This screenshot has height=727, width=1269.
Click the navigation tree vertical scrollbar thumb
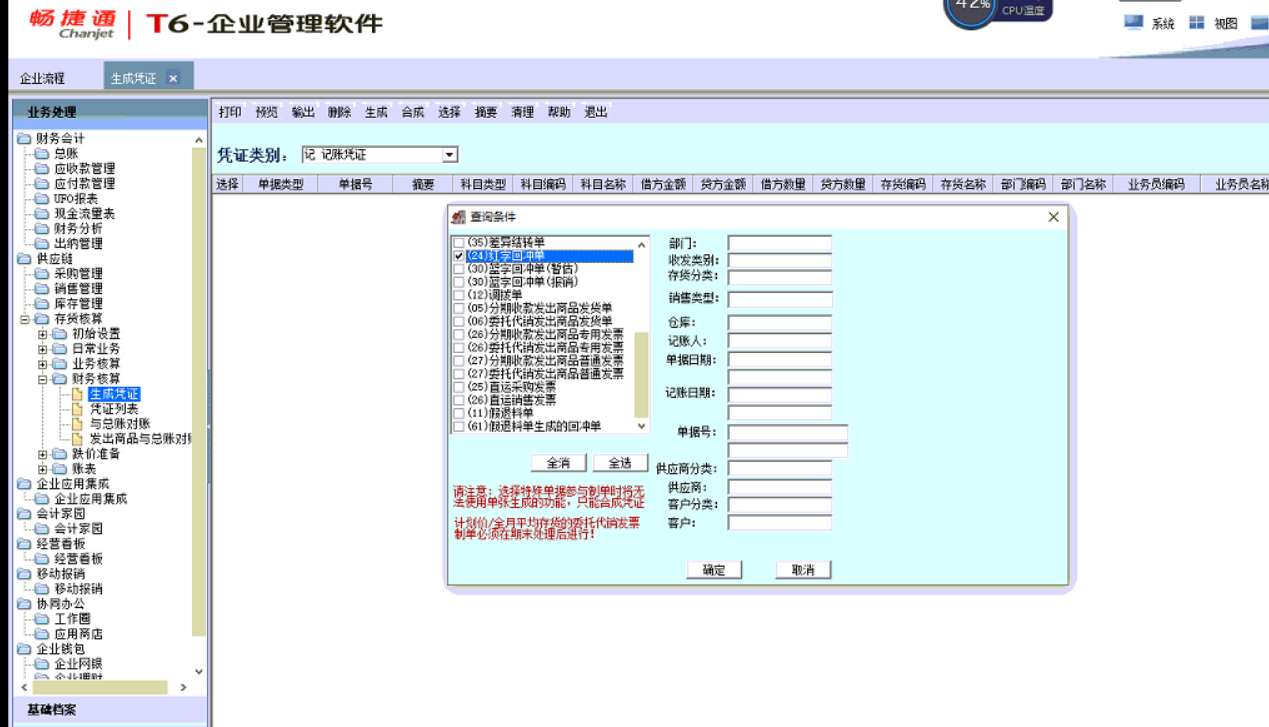[198, 391]
